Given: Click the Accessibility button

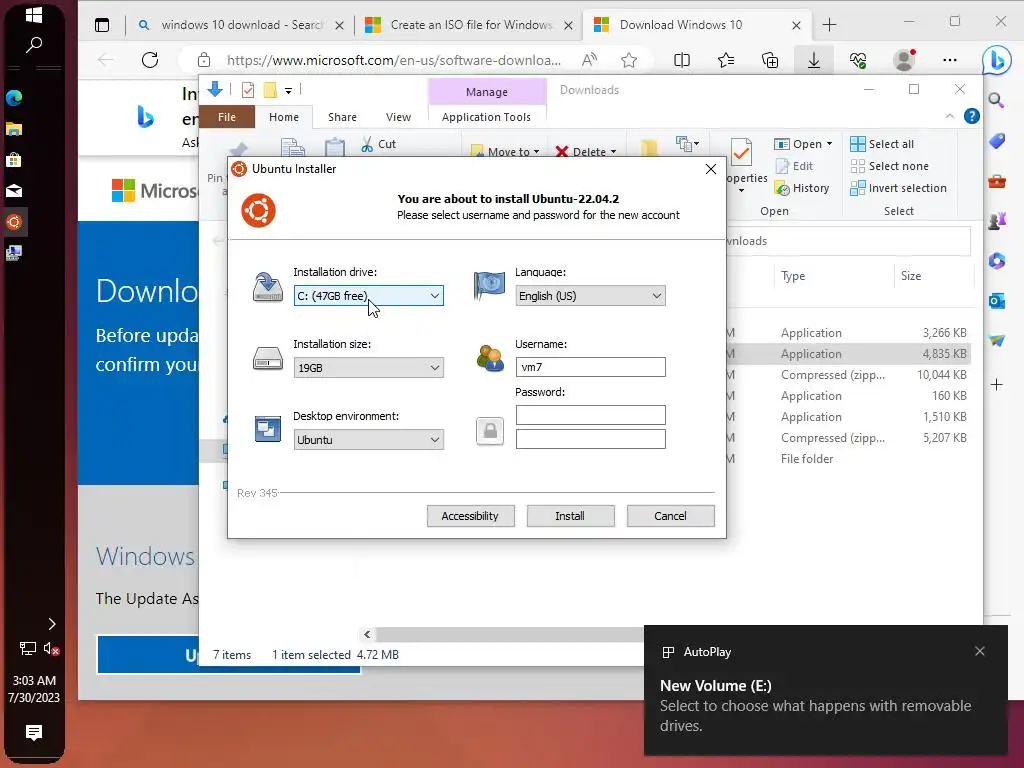Looking at the screenshot, I should click(470, 516).
